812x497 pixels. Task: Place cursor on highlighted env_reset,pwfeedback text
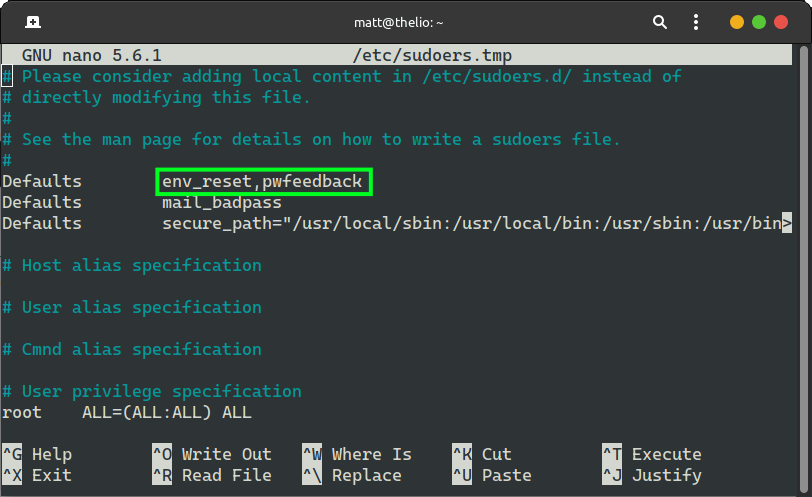(x=263, y=181)
